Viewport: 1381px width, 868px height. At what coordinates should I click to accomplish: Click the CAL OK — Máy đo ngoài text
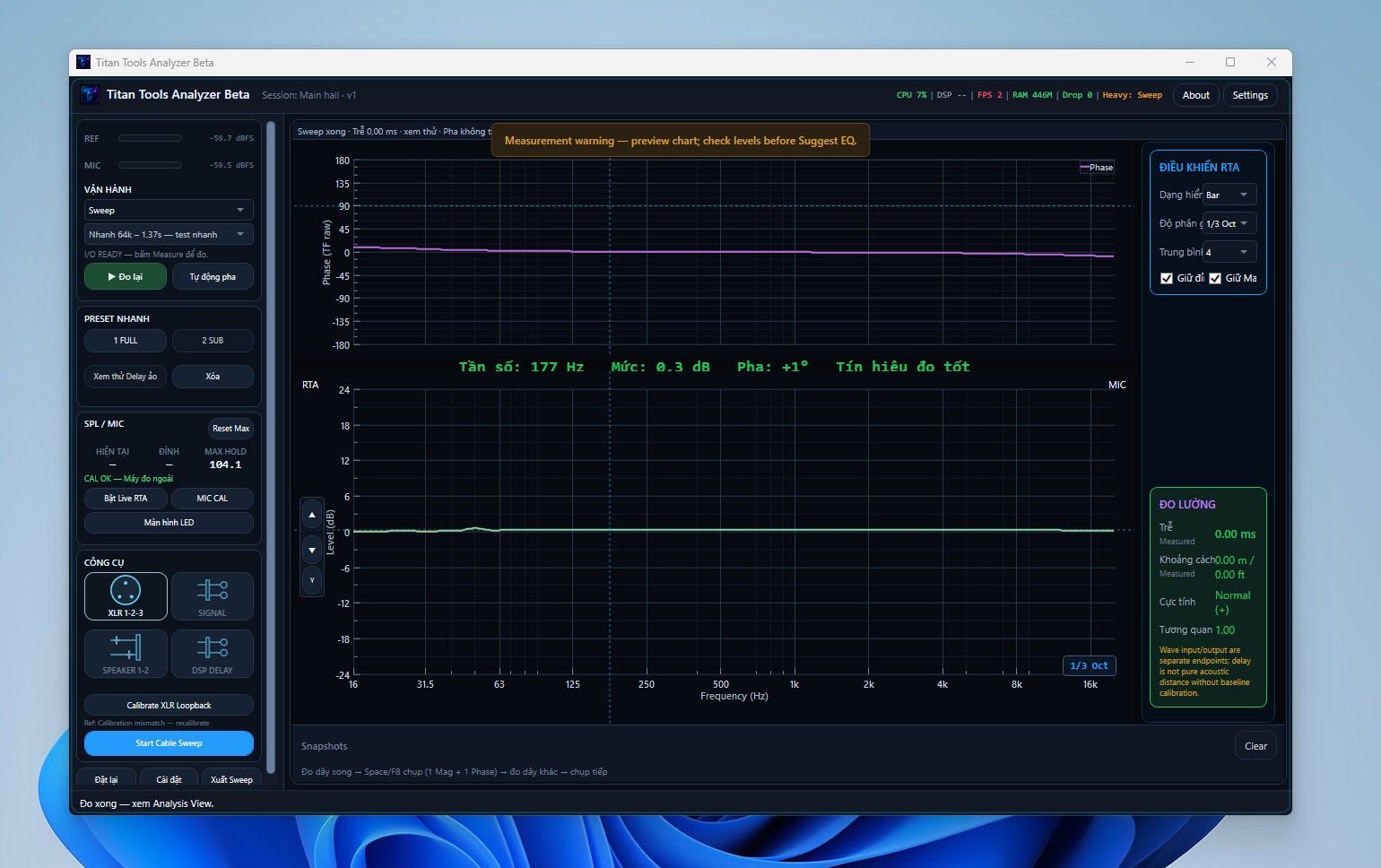click(129, 479)
